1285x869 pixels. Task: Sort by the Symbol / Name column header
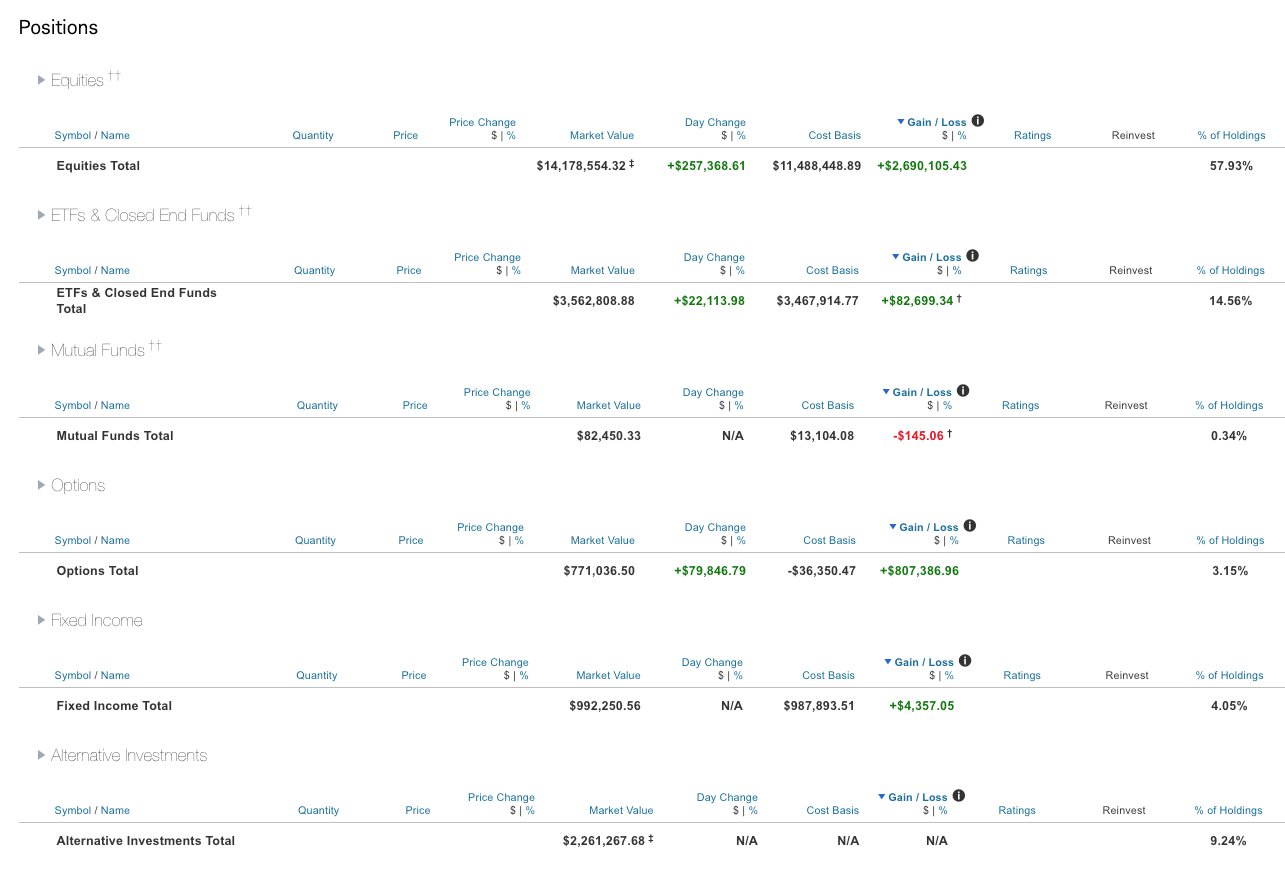tap(93, 135)
